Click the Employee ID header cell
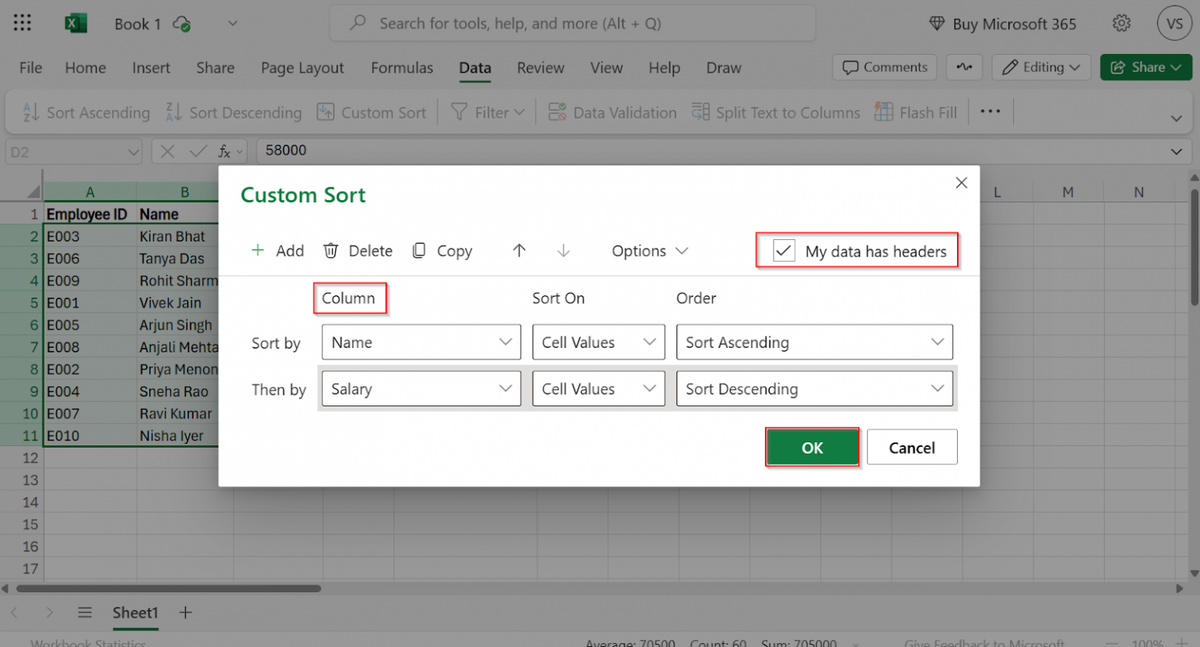Screen dimensions: 1200x647 click(90, 214)
